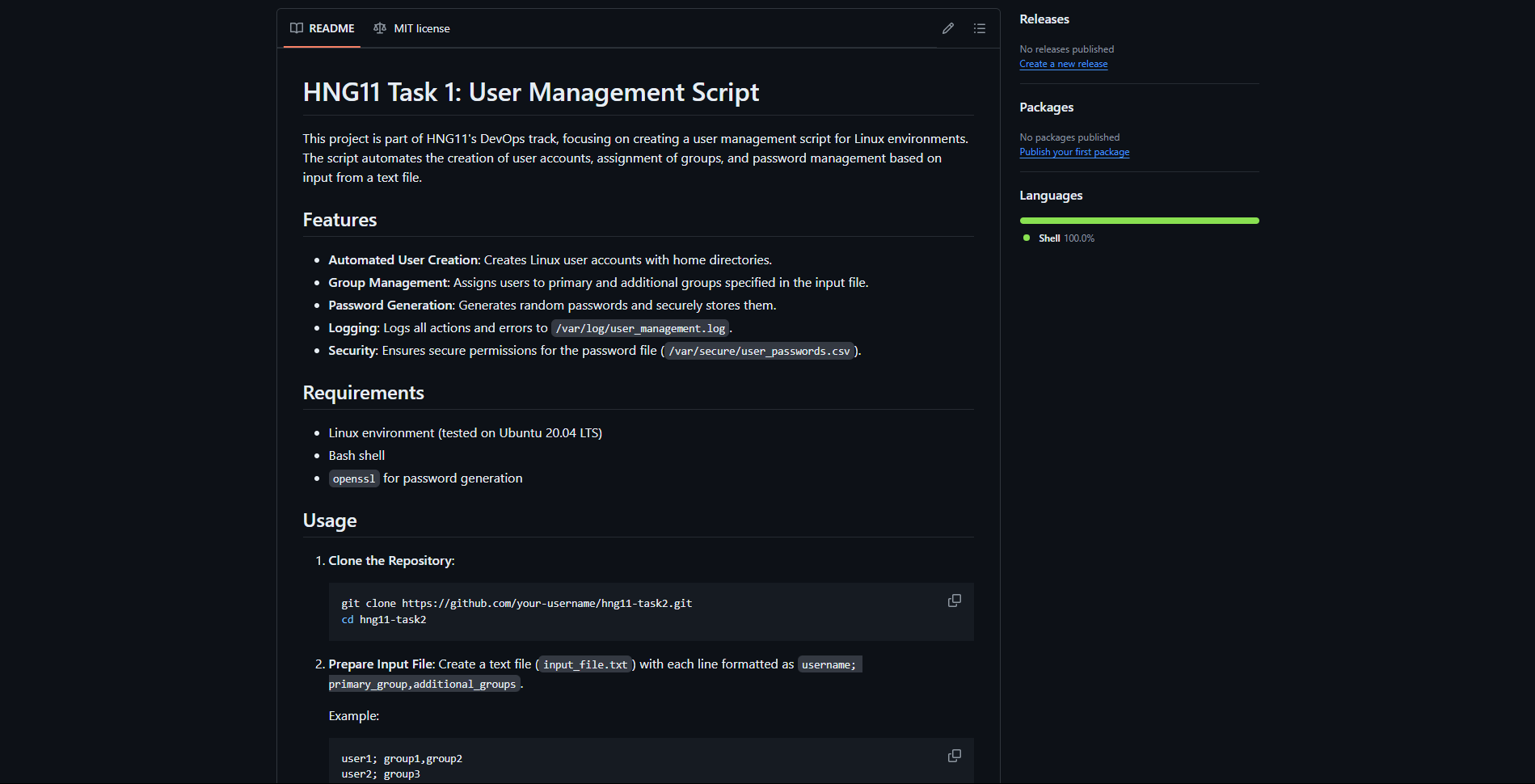The height and width of the screenshot is (784, 1535).
Task: Open the README outline list icon
Action: pyautogui.click(x=980, y=28)
